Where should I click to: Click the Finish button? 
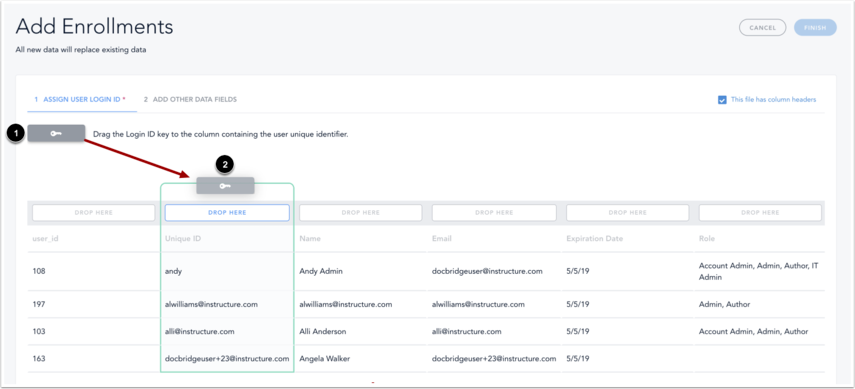pyautogui.click(x=815, y=27)
